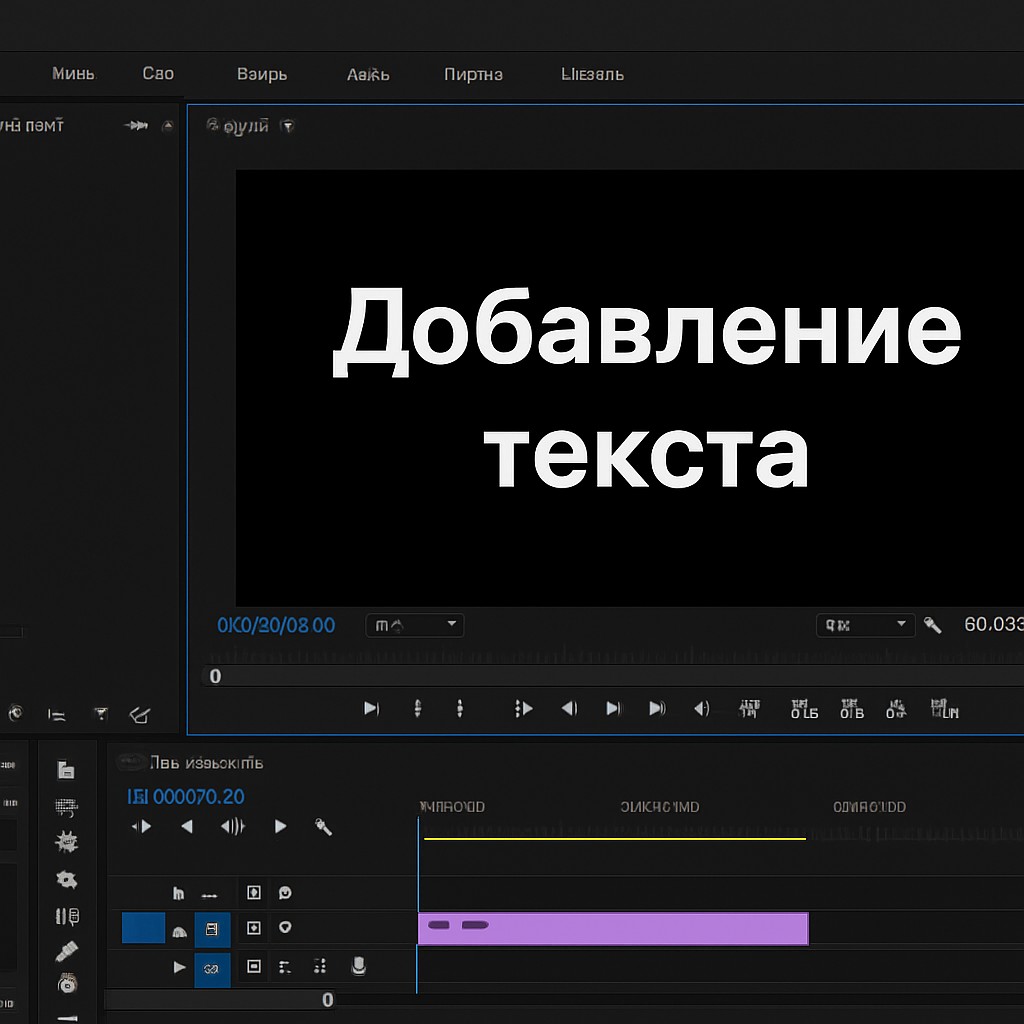Screen dimensions: 1024x1024
Task: Click the filter funnel icon in left panel
Action: click(100, 714)
